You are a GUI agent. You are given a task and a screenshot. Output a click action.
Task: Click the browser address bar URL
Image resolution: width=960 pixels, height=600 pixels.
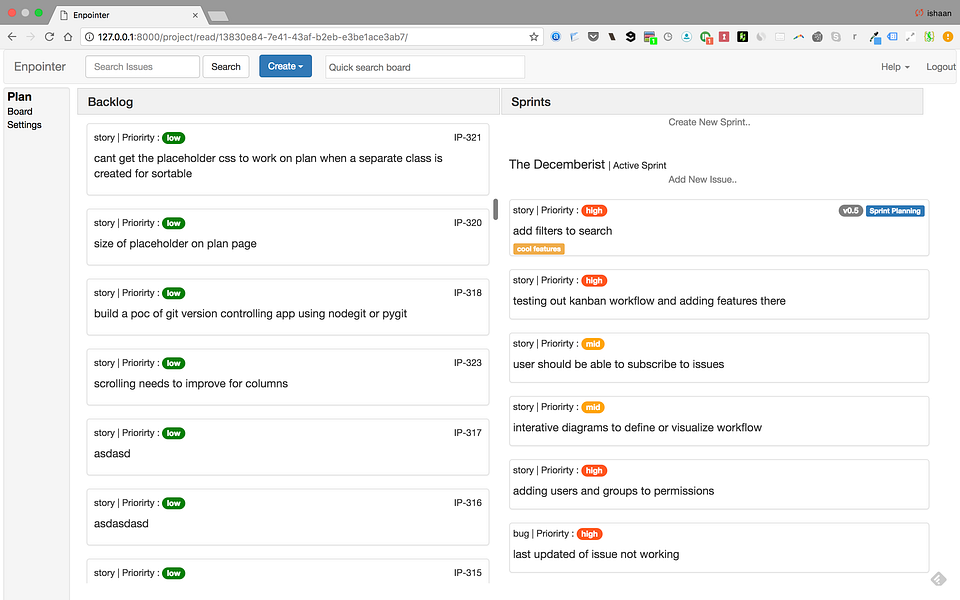coord(252,37)
